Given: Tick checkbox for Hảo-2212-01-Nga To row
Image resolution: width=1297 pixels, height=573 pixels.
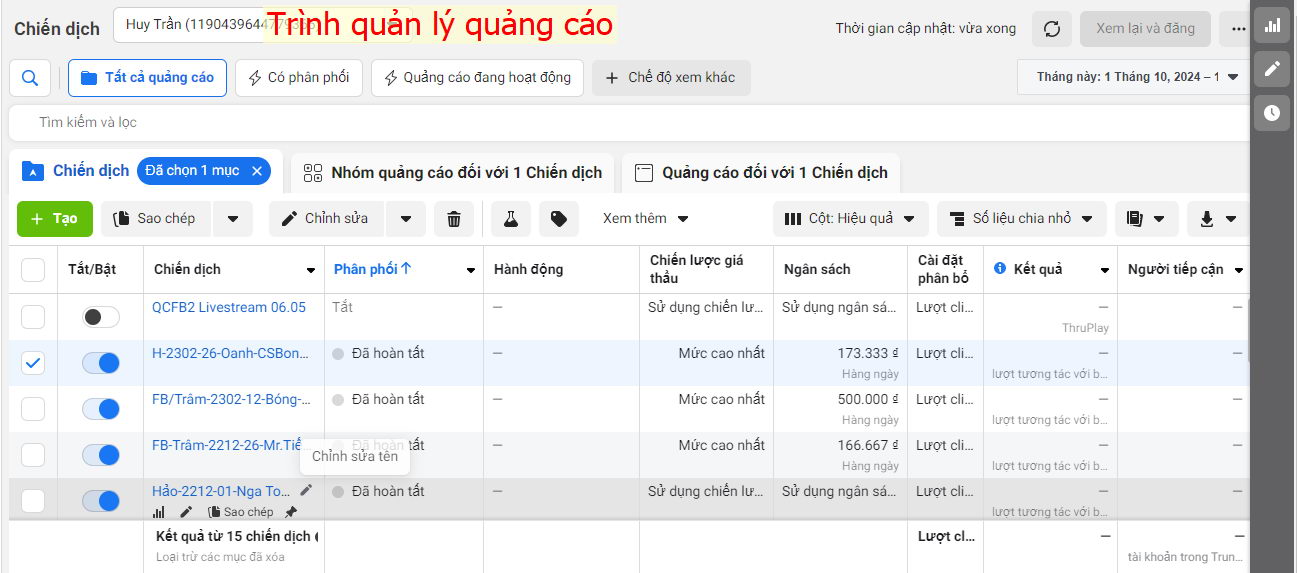Looking at the screenshot, I should click(x=33, y=501).
